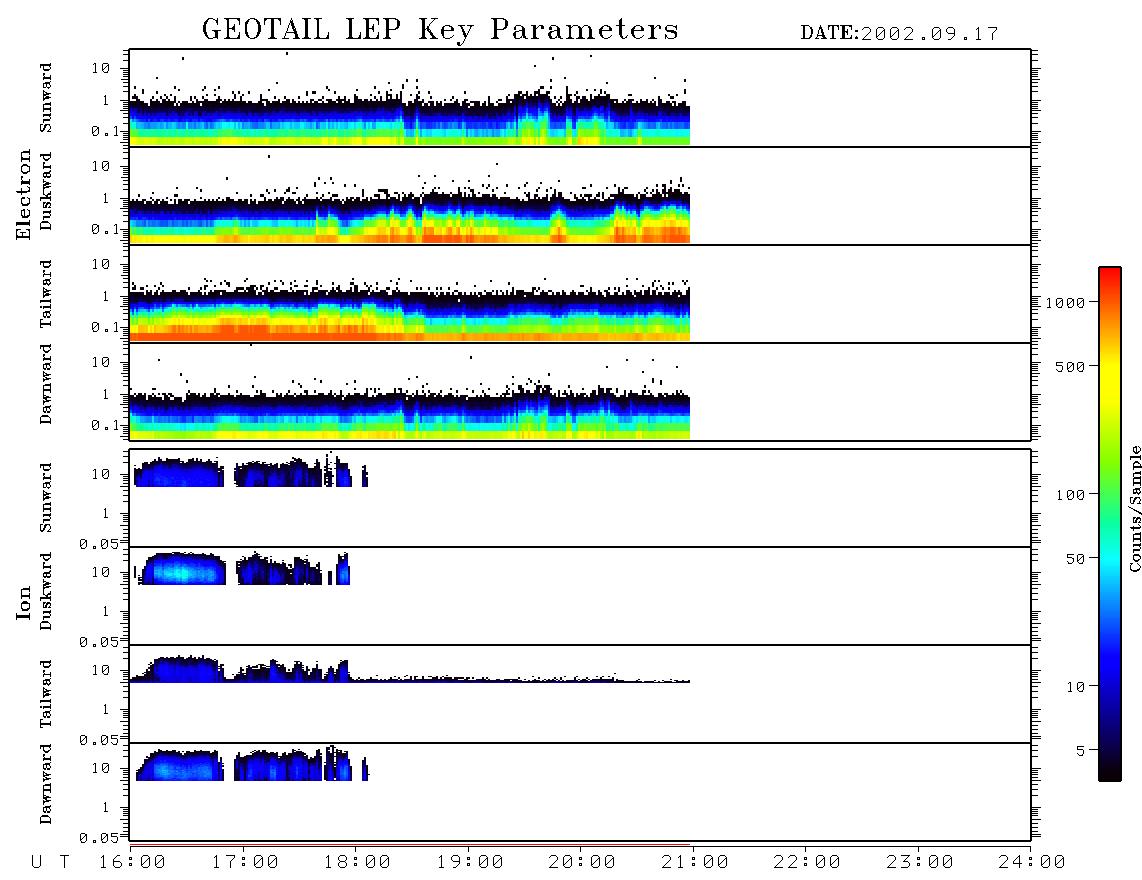The height and width of the screenshot is (880, 1142).
Task: Click the Ion Dawnward axis label
Action: tap(46, 784)
